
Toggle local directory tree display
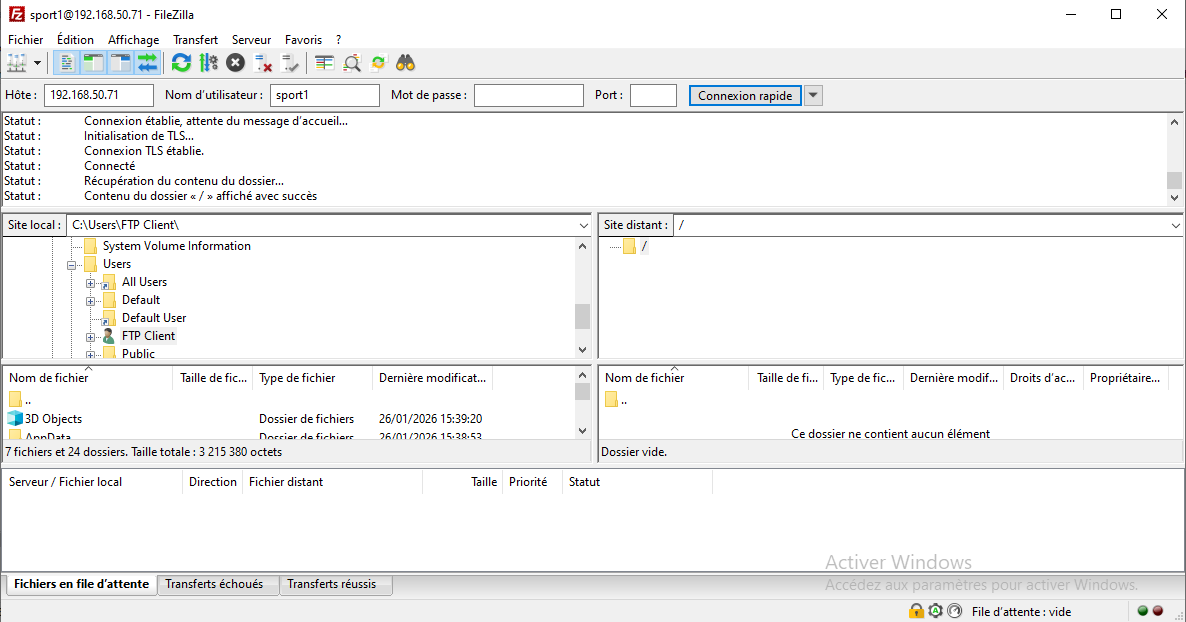(x=93, y=64)
